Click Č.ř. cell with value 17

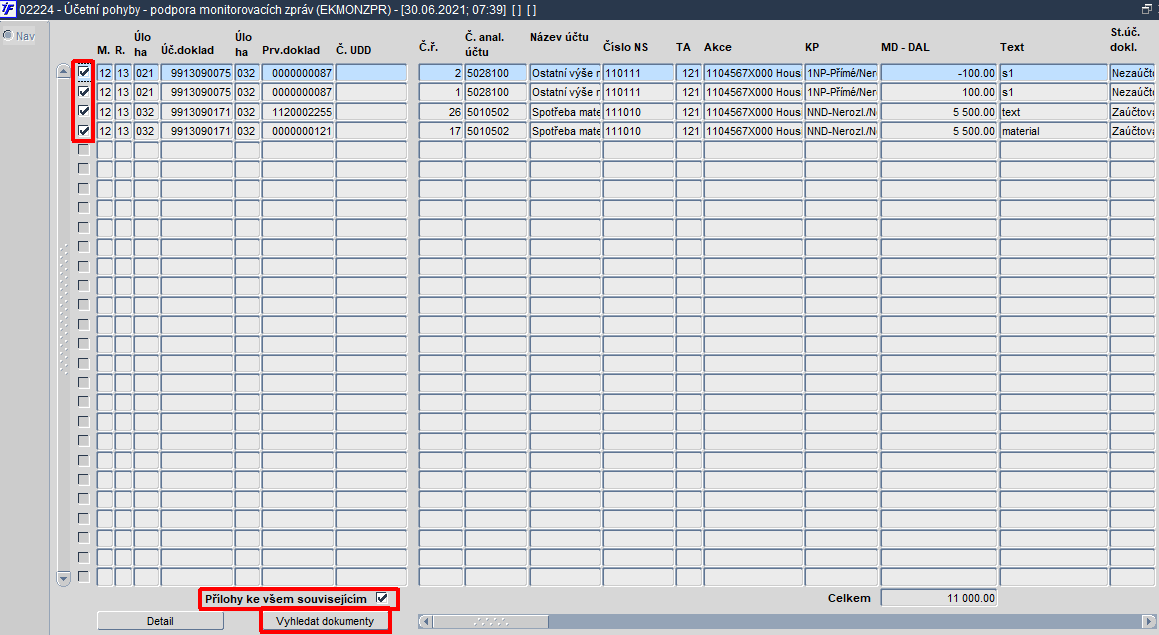(441, 131)
